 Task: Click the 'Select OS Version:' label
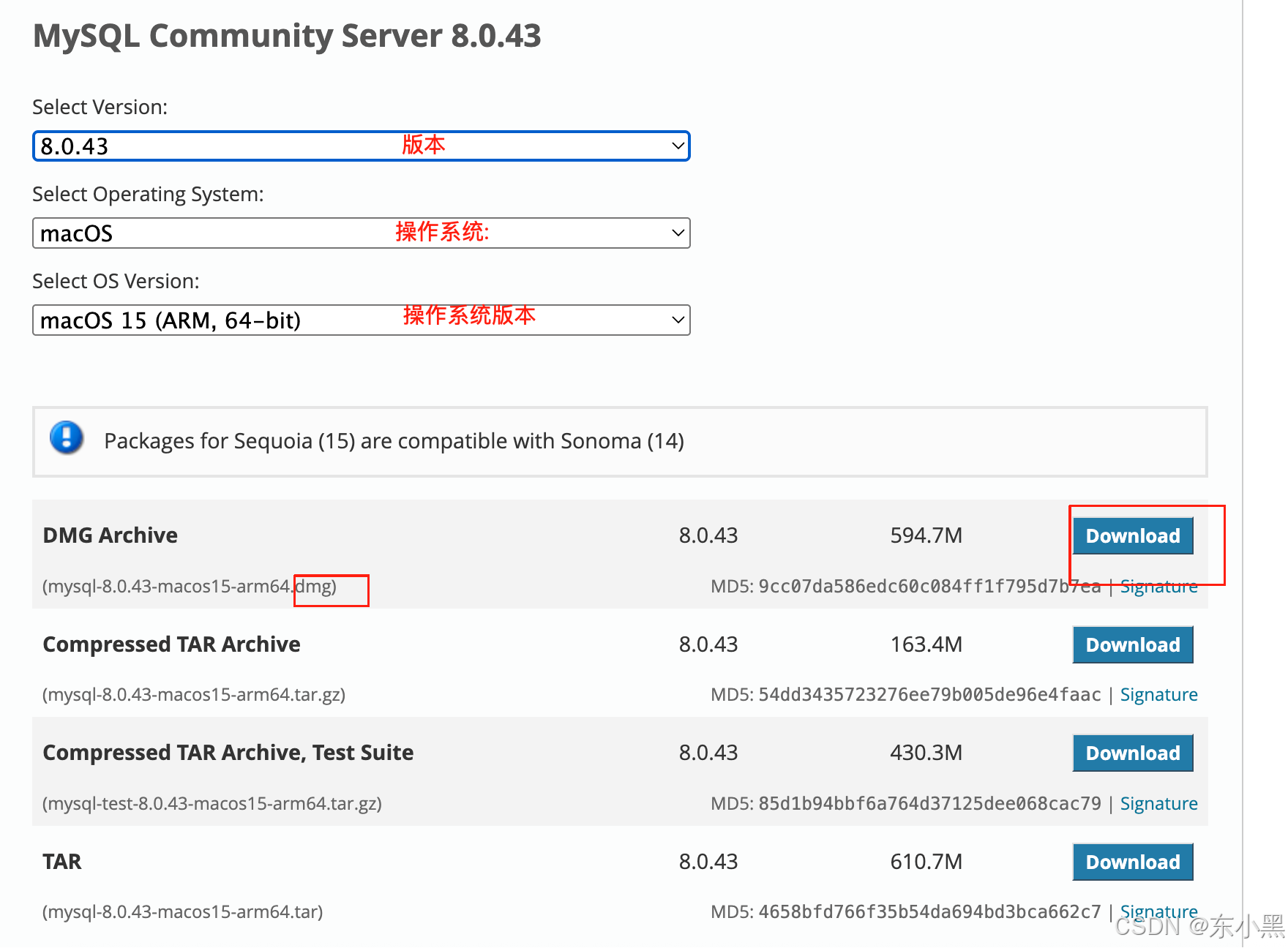(x=116, y=282)
